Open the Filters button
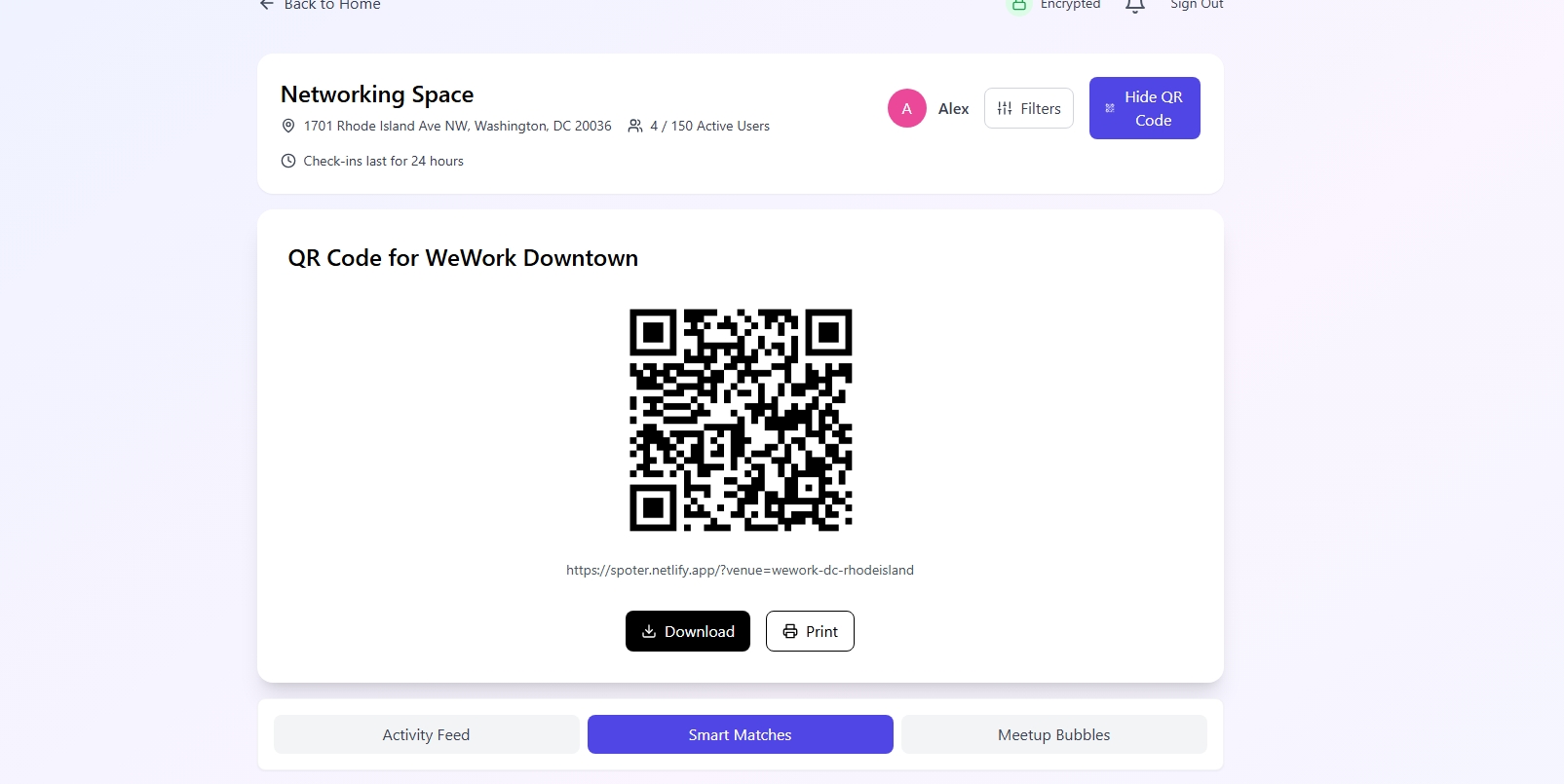The height and width of the screenshot is (784, 1564). click(x=1029, y=108)
